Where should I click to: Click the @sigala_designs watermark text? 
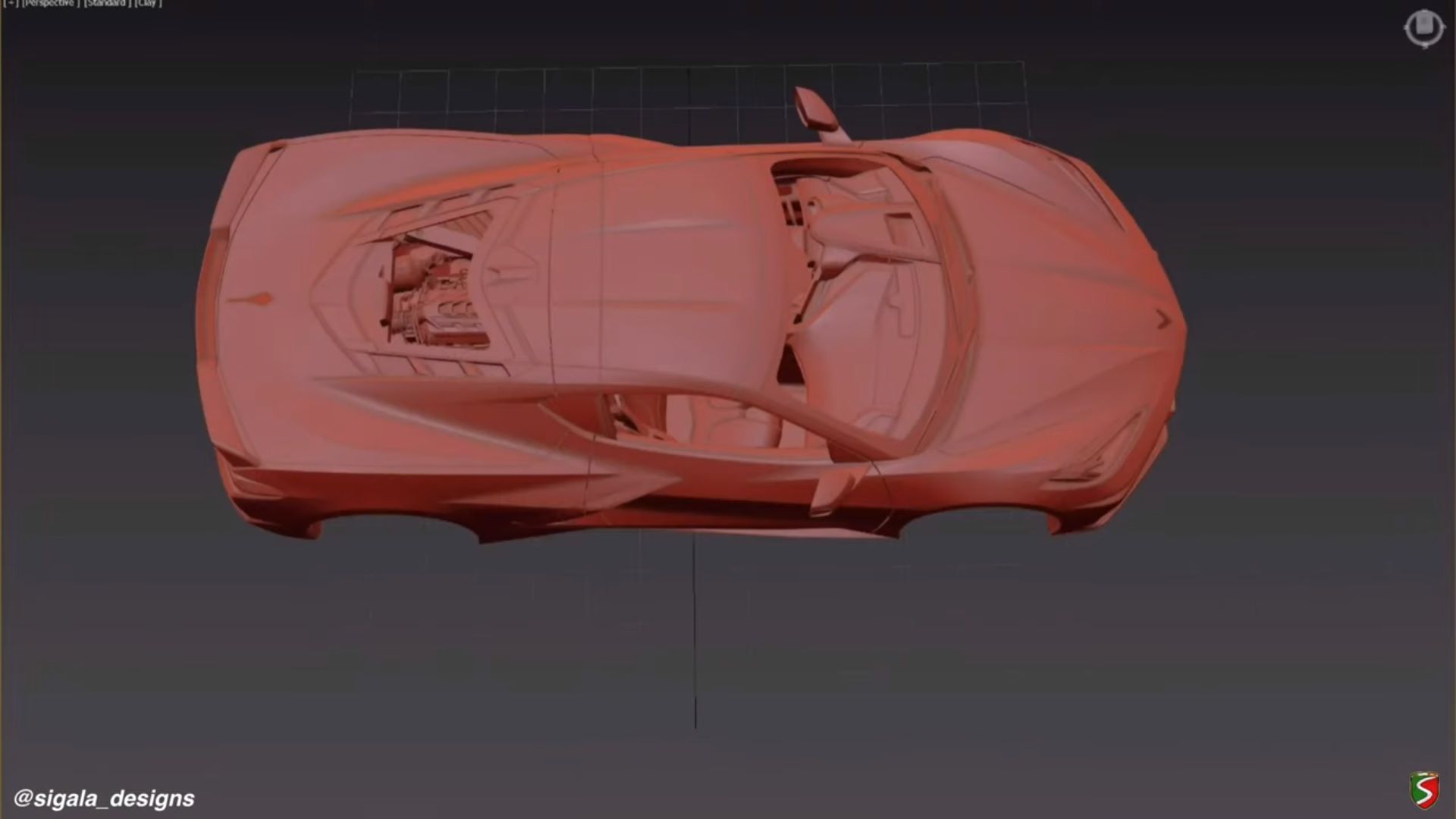pyautogui.click(x=104, y=798)
